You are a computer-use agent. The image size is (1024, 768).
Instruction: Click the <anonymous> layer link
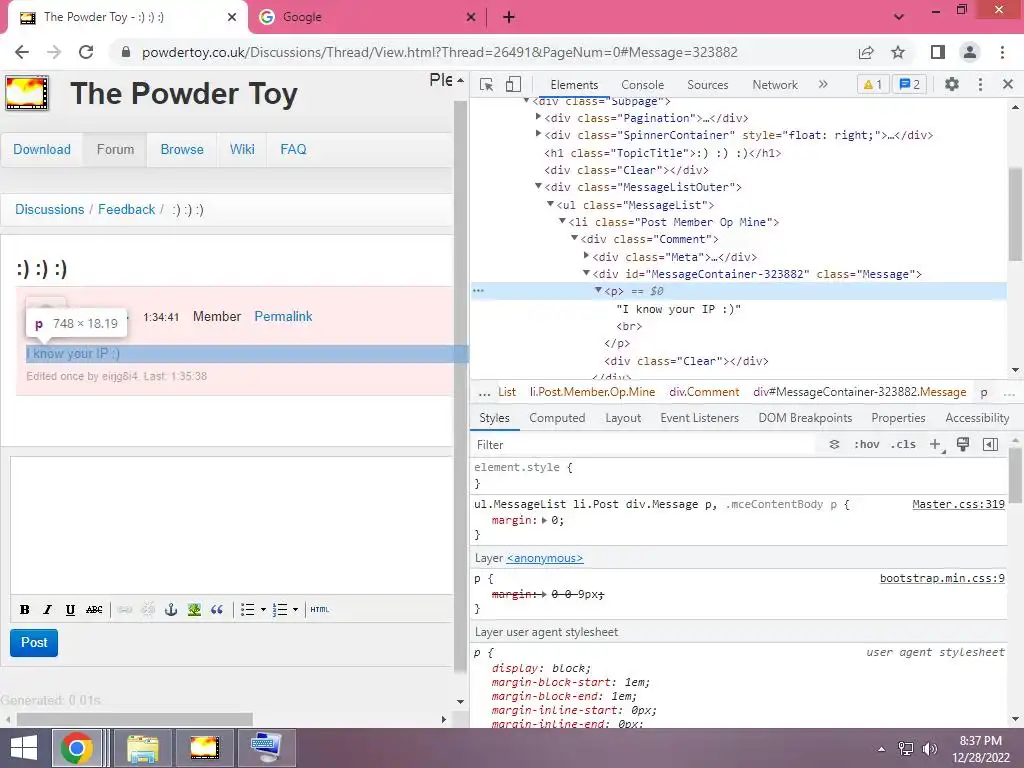click(x=545, y=558)
